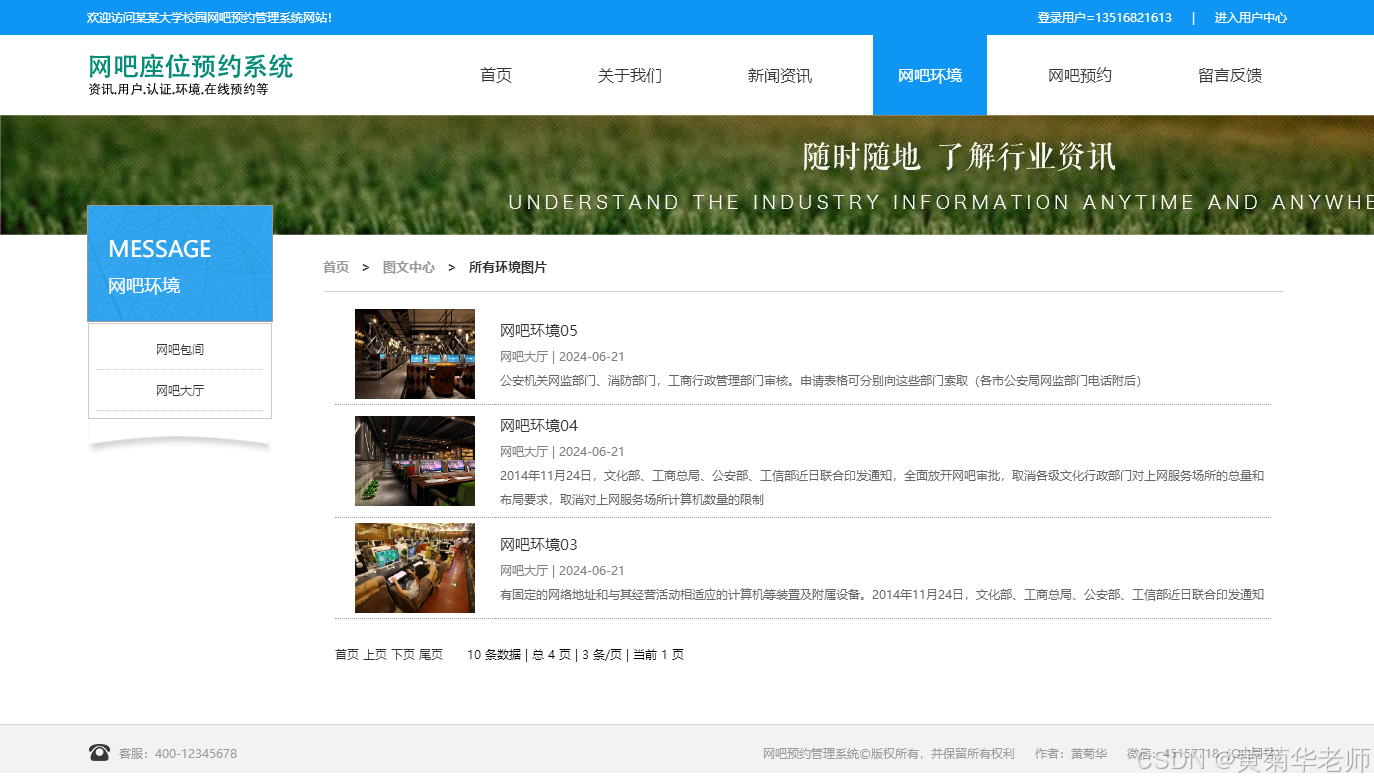The width and height of the screenshot is (1374, 783).
Task: Navigate to 留言反馈 page
Action: [1229, 74]
